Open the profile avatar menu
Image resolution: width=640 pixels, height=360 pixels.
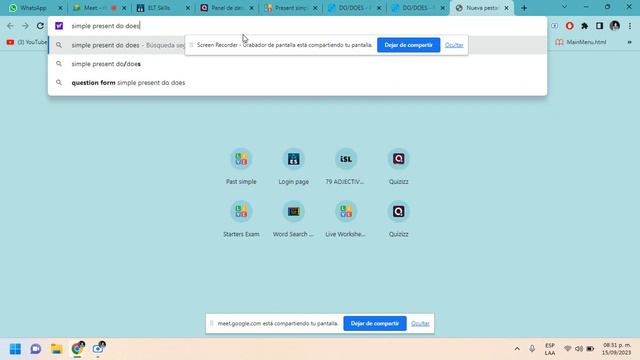coord(615,26)
